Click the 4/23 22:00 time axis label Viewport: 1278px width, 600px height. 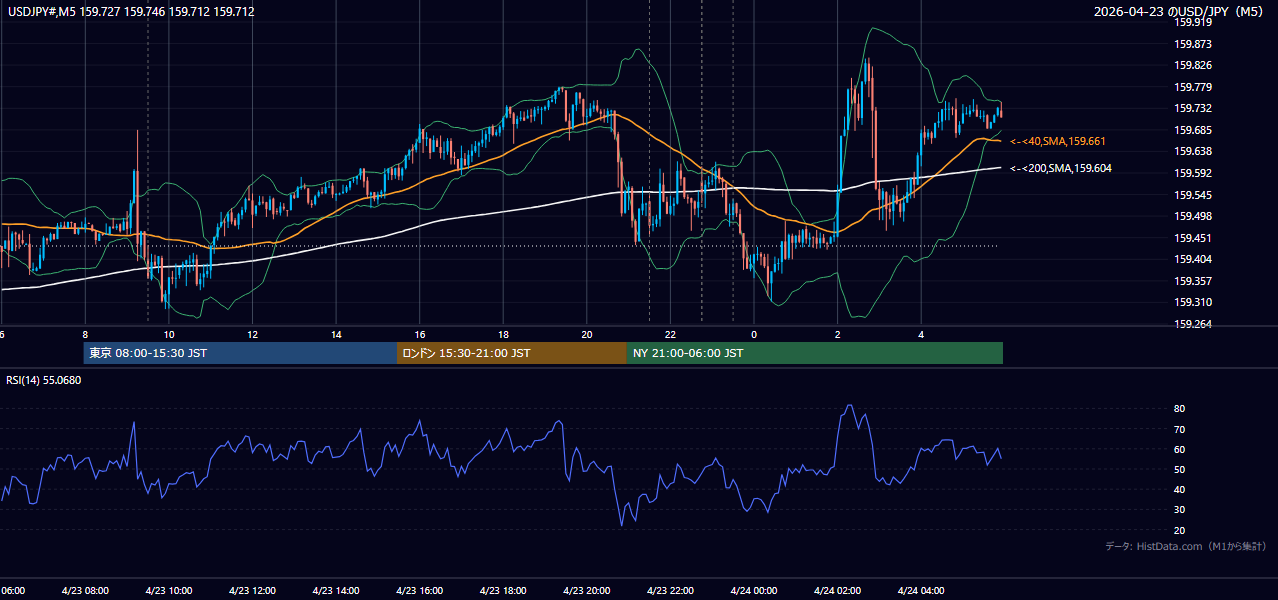click(x=670, y=591)
